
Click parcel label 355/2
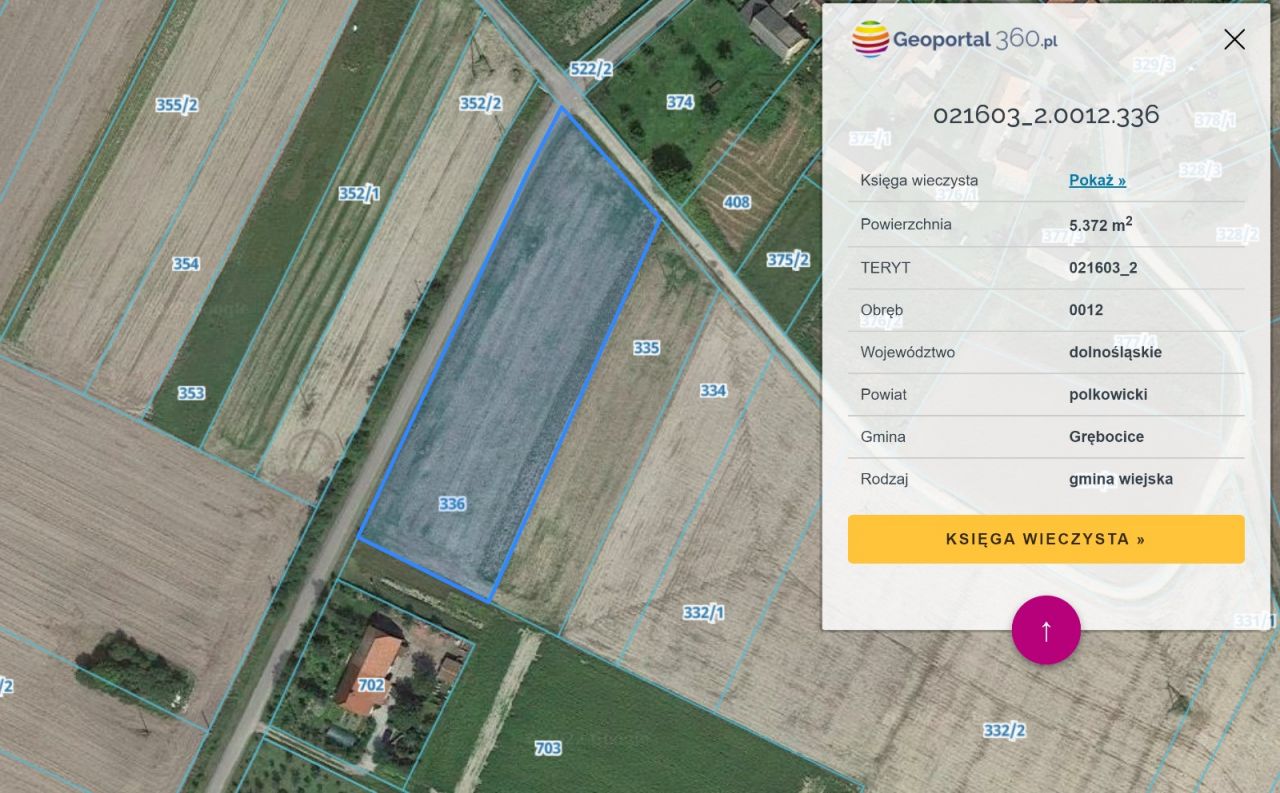[176, 105]
